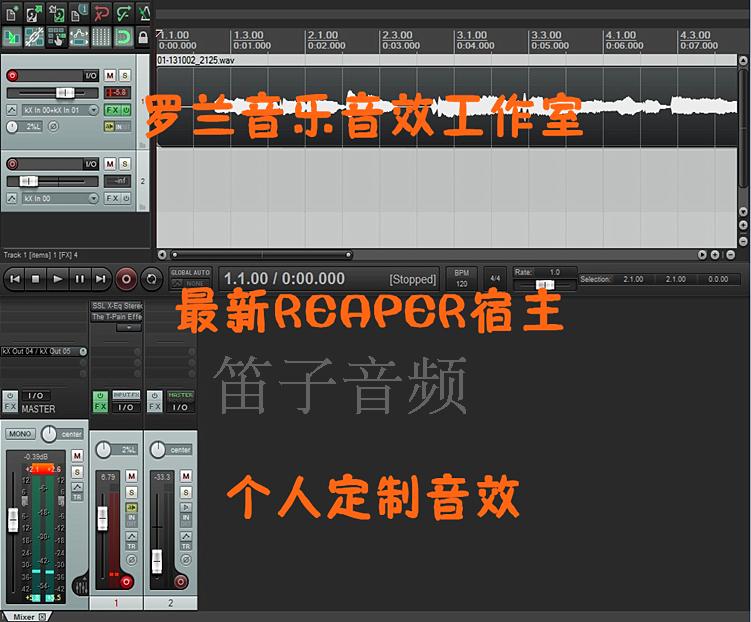Click the transport Pause button
The height and width of the screenshot is (622, 751).
pyautogui.click(x=80, y=279)
